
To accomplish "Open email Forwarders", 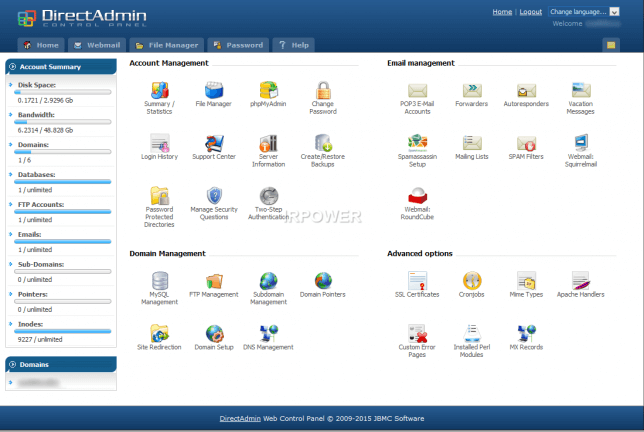I will click(x=472, y=90).
